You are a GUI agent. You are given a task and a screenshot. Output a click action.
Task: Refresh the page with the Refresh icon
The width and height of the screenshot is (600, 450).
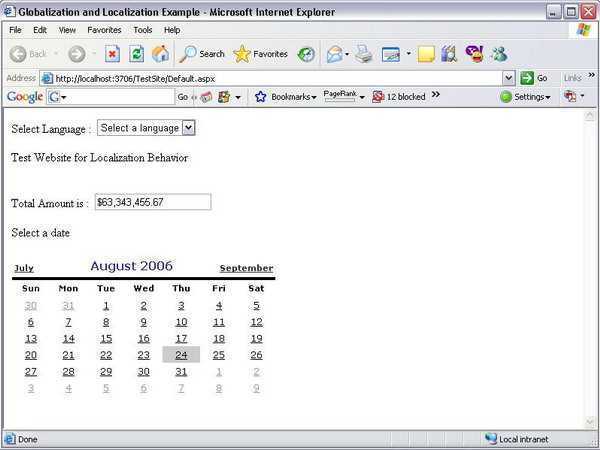click(x=137, y=54)
